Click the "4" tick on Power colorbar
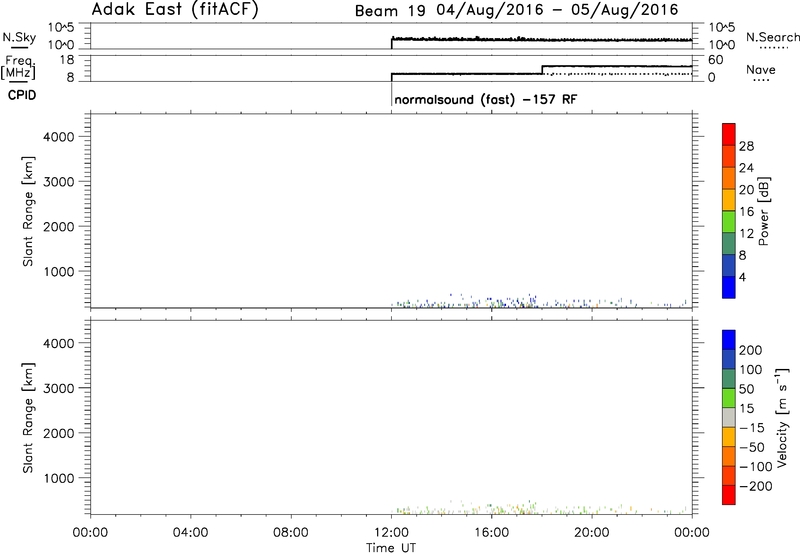The width and height of the screenshot is (800, 554). click(x=743, y=277)
